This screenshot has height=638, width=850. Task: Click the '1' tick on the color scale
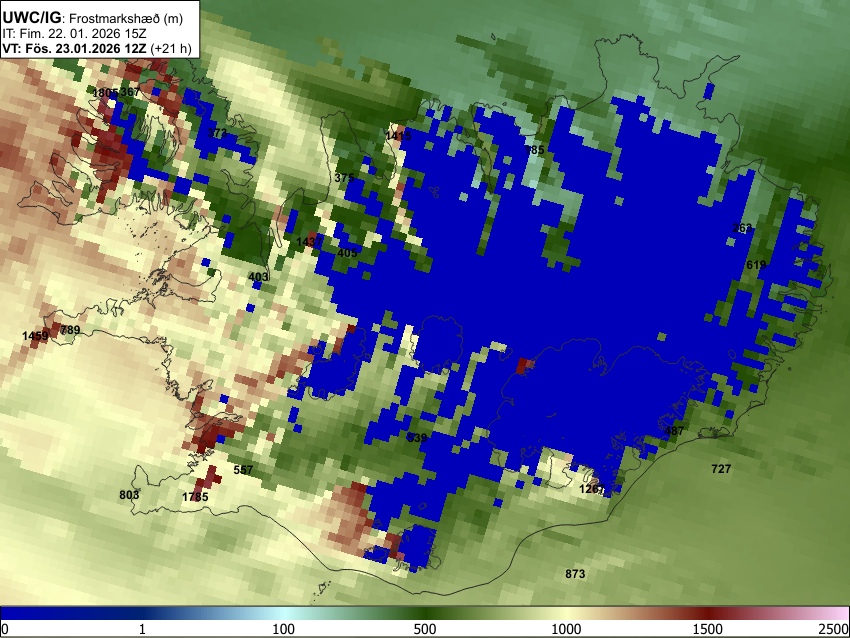(x=142, y=629)
